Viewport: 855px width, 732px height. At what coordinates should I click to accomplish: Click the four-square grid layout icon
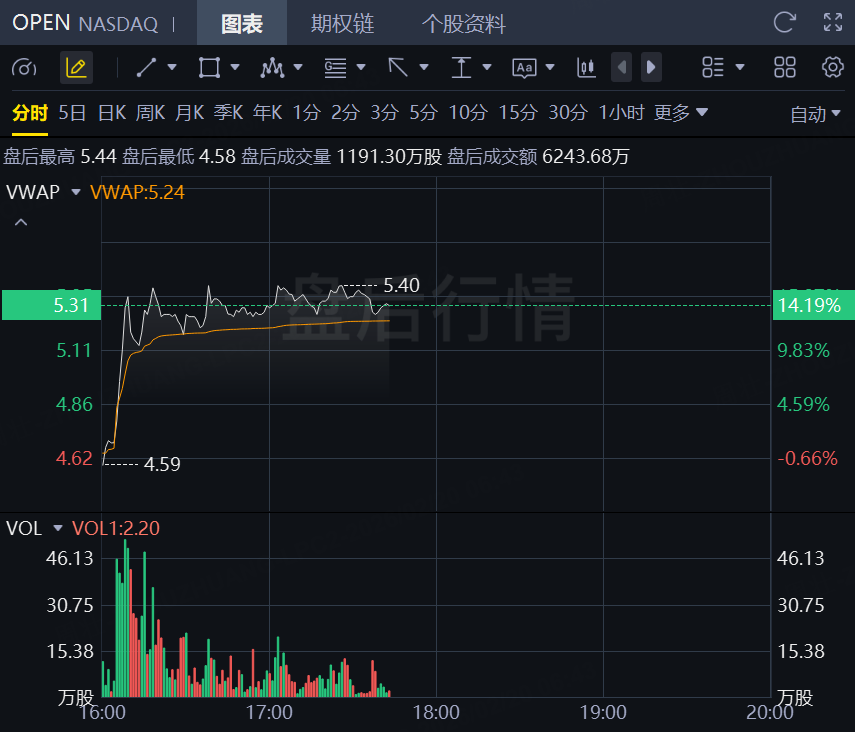pyautogui.click(x=785, y=68)
